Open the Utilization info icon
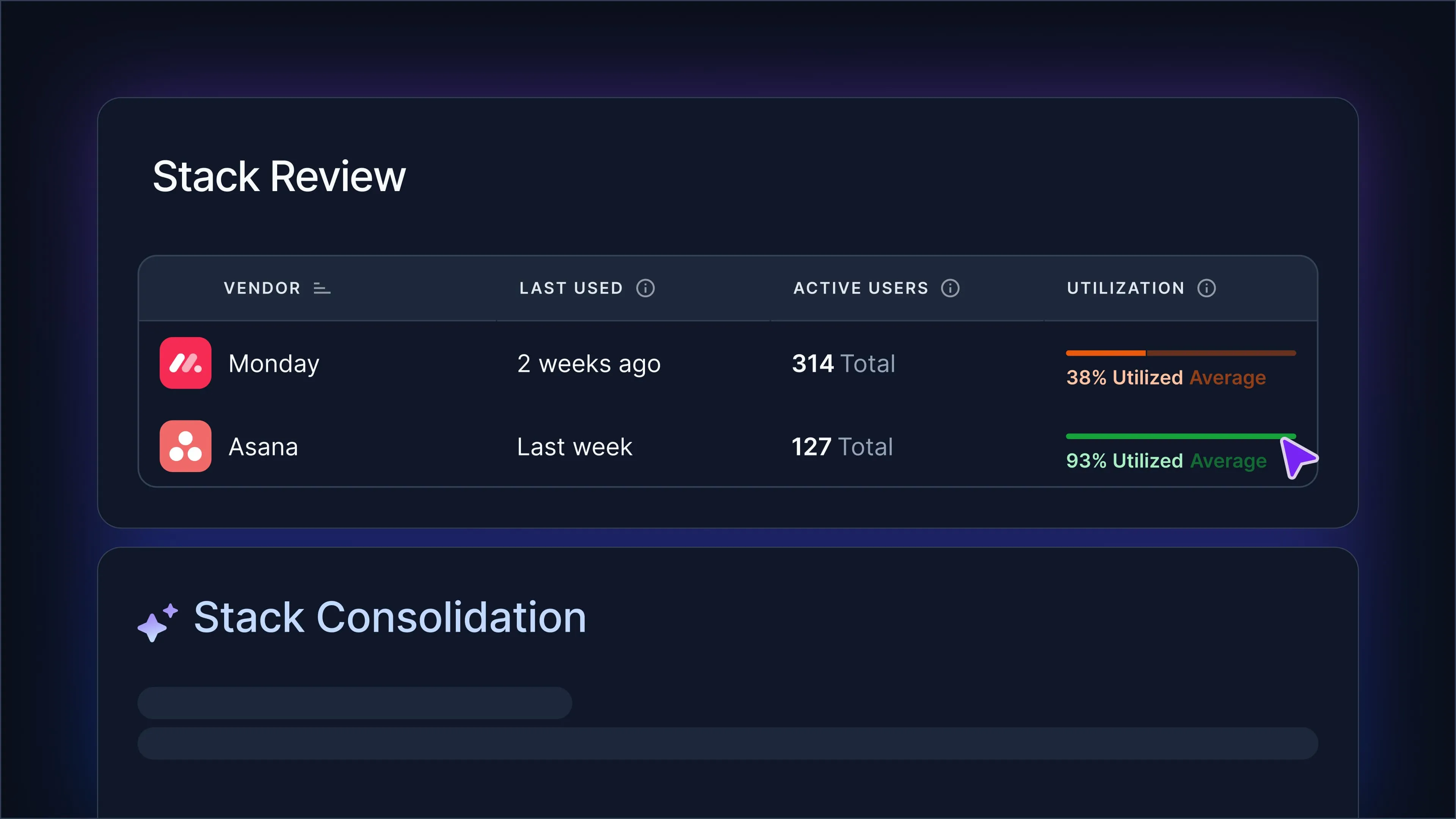Screen dimensions: 1456x819 tap(1206, 288)
